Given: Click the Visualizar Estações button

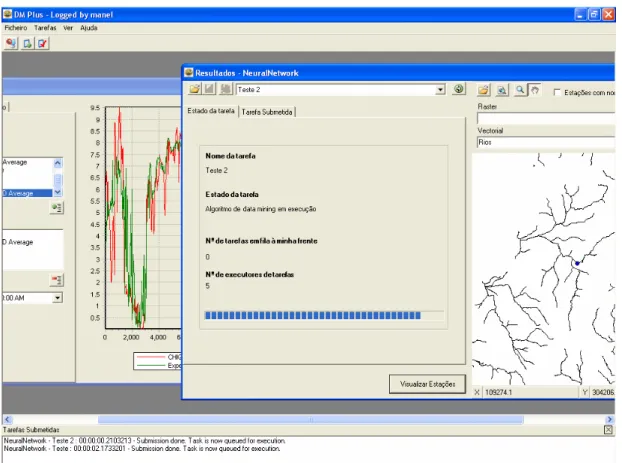Looking at the screenshot, I should pos(427,384).
